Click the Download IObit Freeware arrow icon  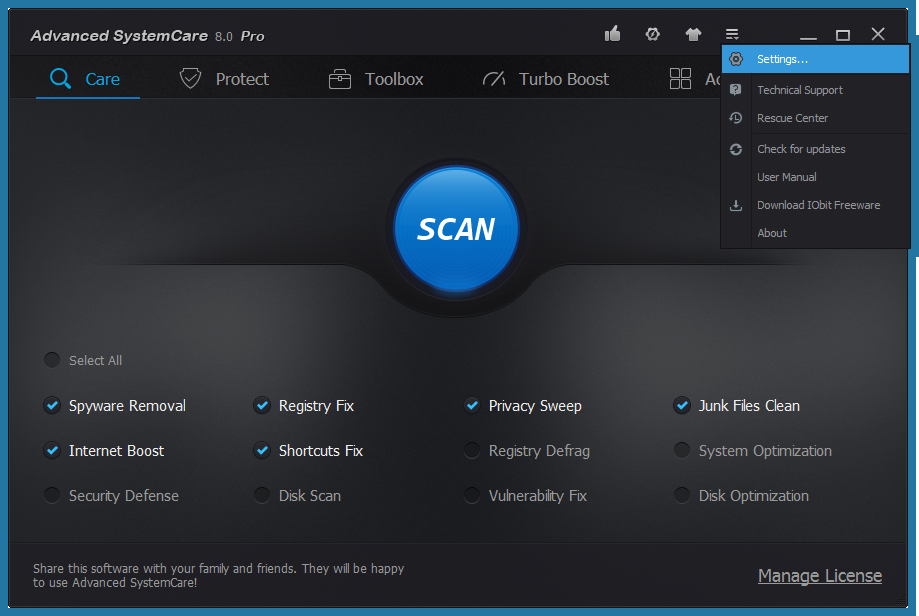pos(736,205)
